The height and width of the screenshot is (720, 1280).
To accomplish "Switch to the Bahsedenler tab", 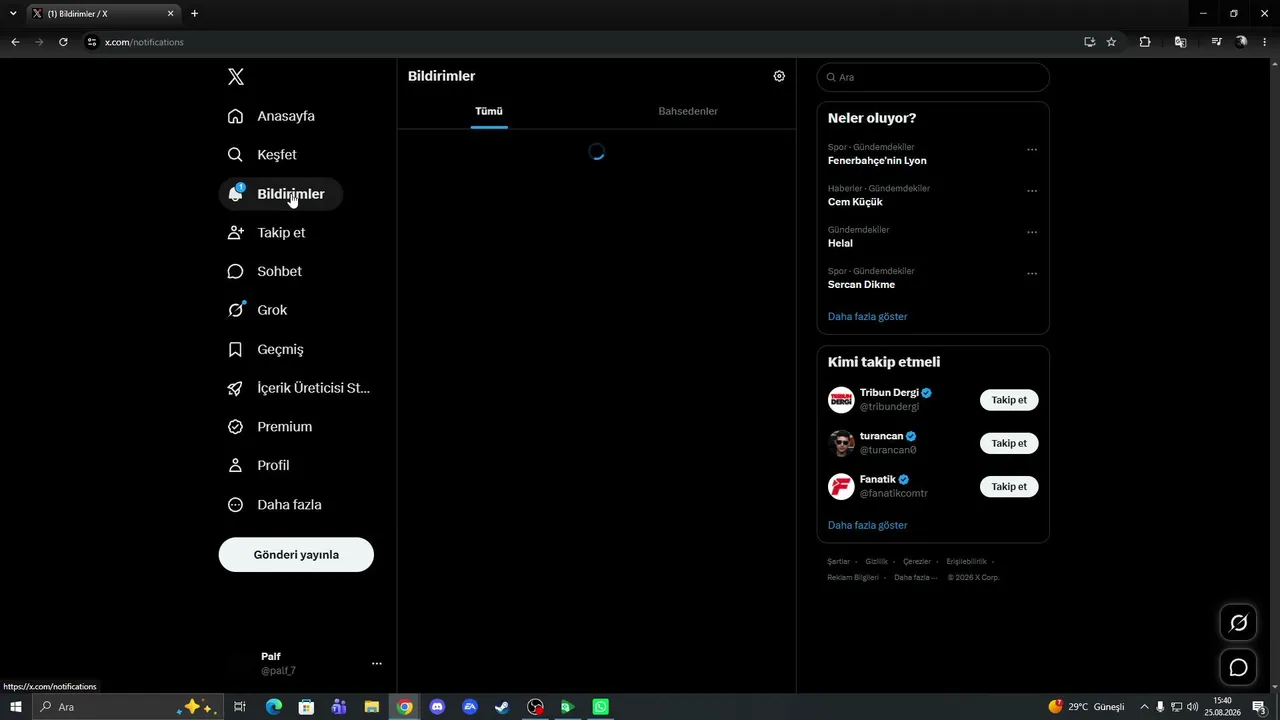I will (688, 111).
